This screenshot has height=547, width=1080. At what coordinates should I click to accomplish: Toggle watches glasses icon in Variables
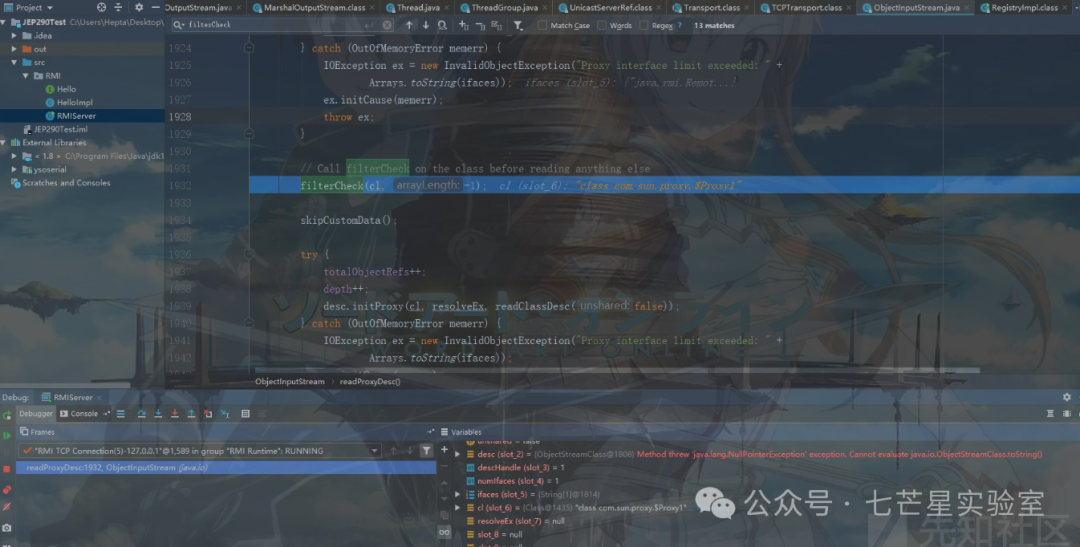(x=444, y=532)
